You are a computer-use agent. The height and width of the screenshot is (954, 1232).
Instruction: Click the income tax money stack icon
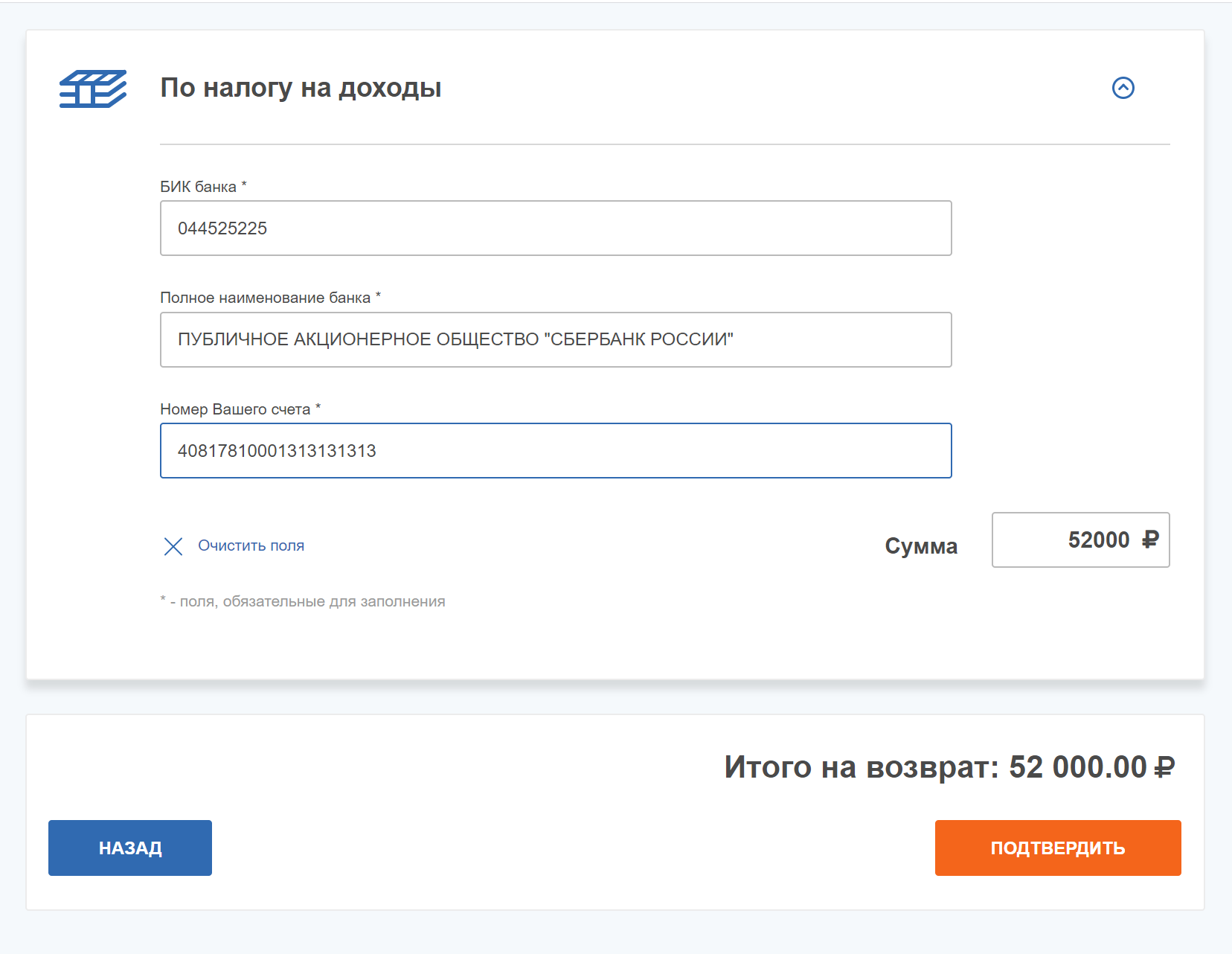click(93, 89)
